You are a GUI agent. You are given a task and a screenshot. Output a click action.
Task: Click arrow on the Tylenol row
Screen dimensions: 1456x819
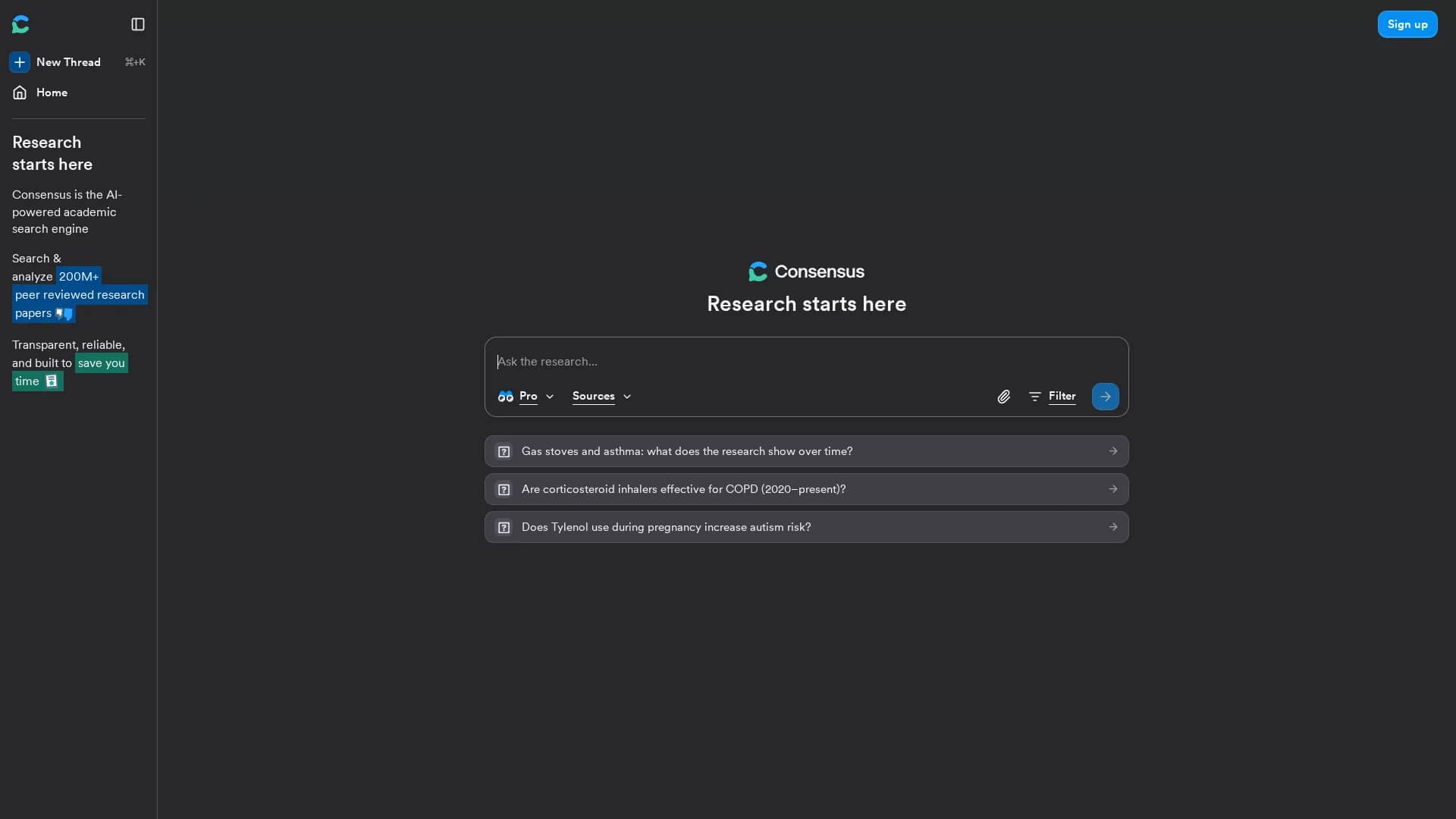coord(1112,527)
